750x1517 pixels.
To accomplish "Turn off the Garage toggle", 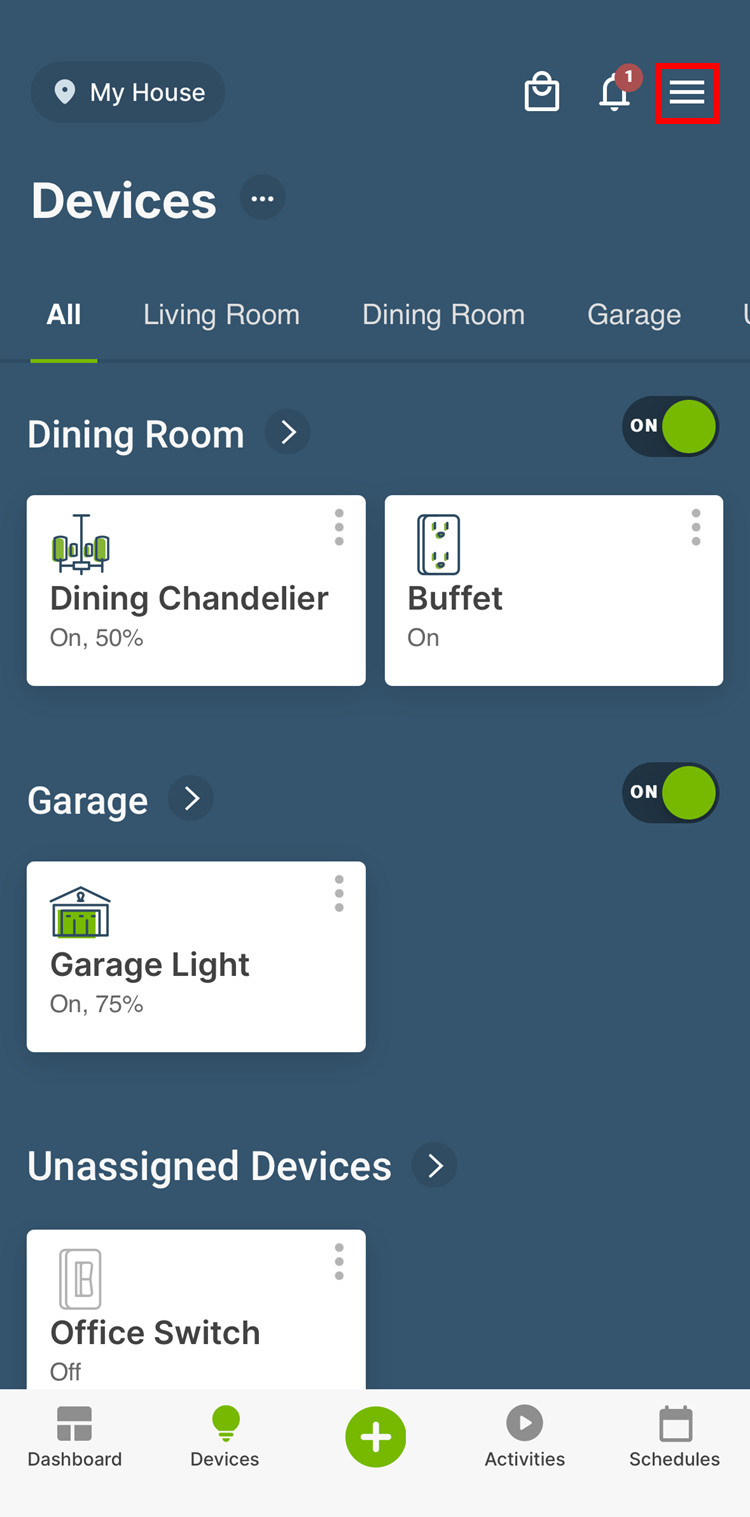I will click(x=670, y=793).
